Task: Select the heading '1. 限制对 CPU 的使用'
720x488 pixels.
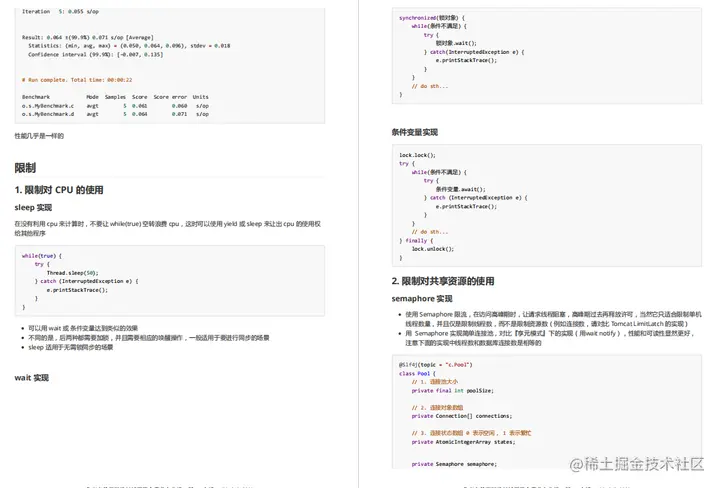Action: point(59,190)
